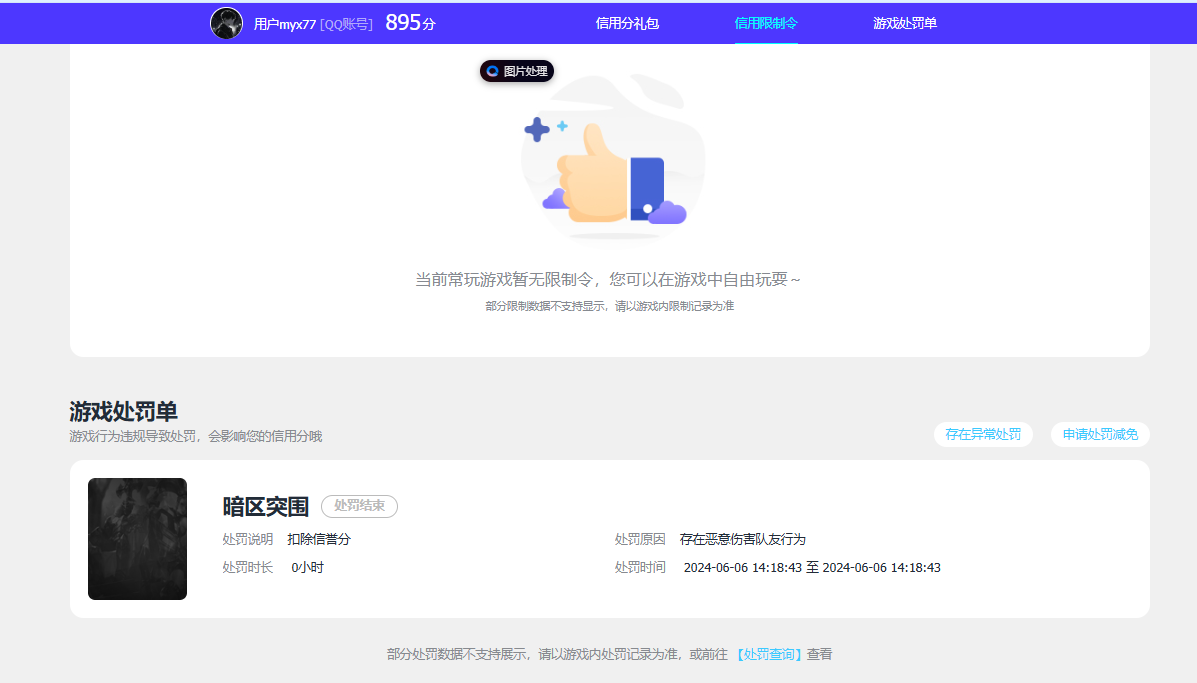Click the penalty time 2024-06-06 14:18:43 range
Image resolution: width=1197 pixels, height=683 pixels.
pyautogui.click(x=812, y=568)
